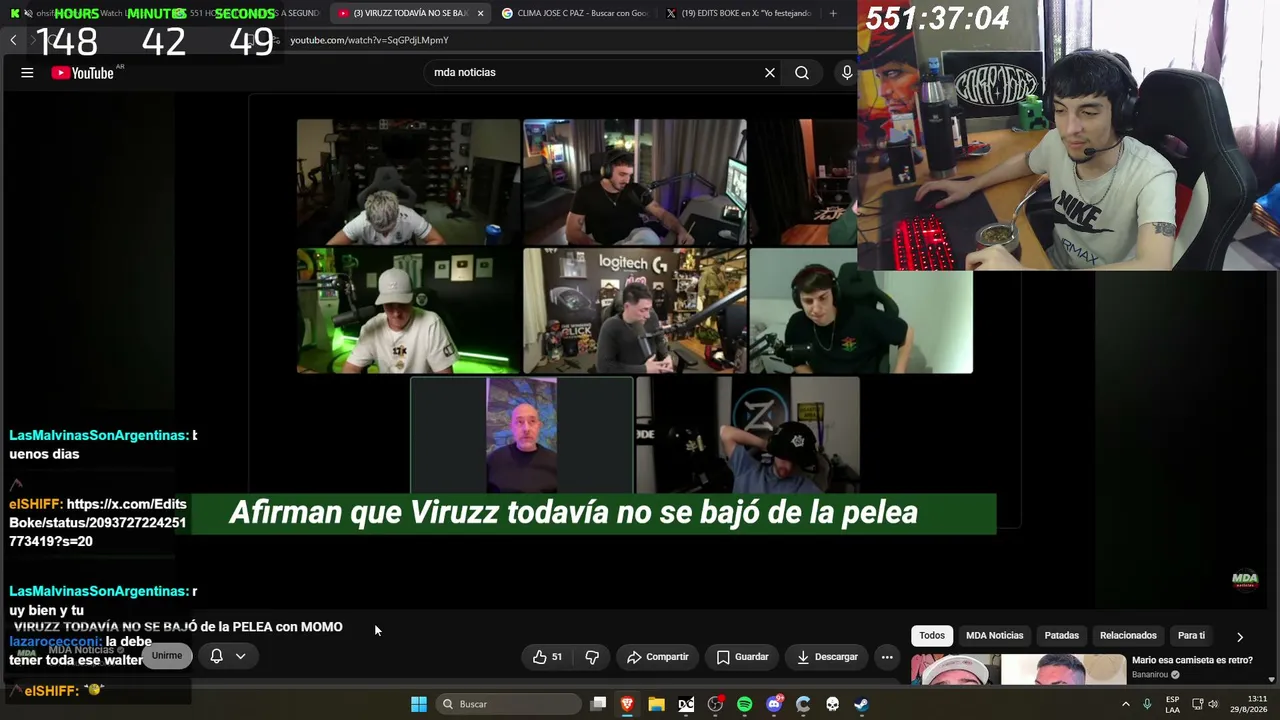The width and height of the screenshot is (1280, 720).
Task: Join the channel with Unirme
Action: [x=167, y=656]
